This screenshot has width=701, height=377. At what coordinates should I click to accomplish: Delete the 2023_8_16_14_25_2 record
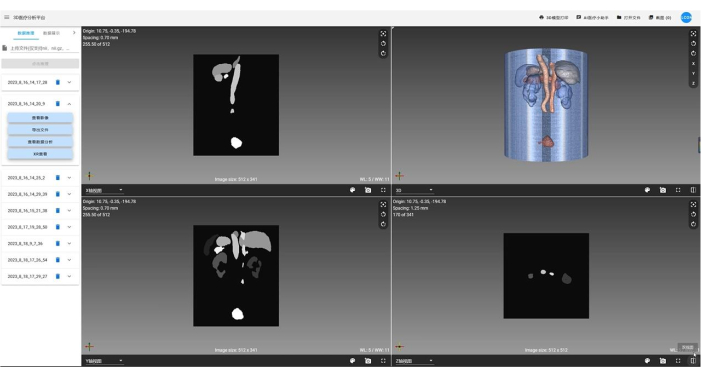coord(58,178)
